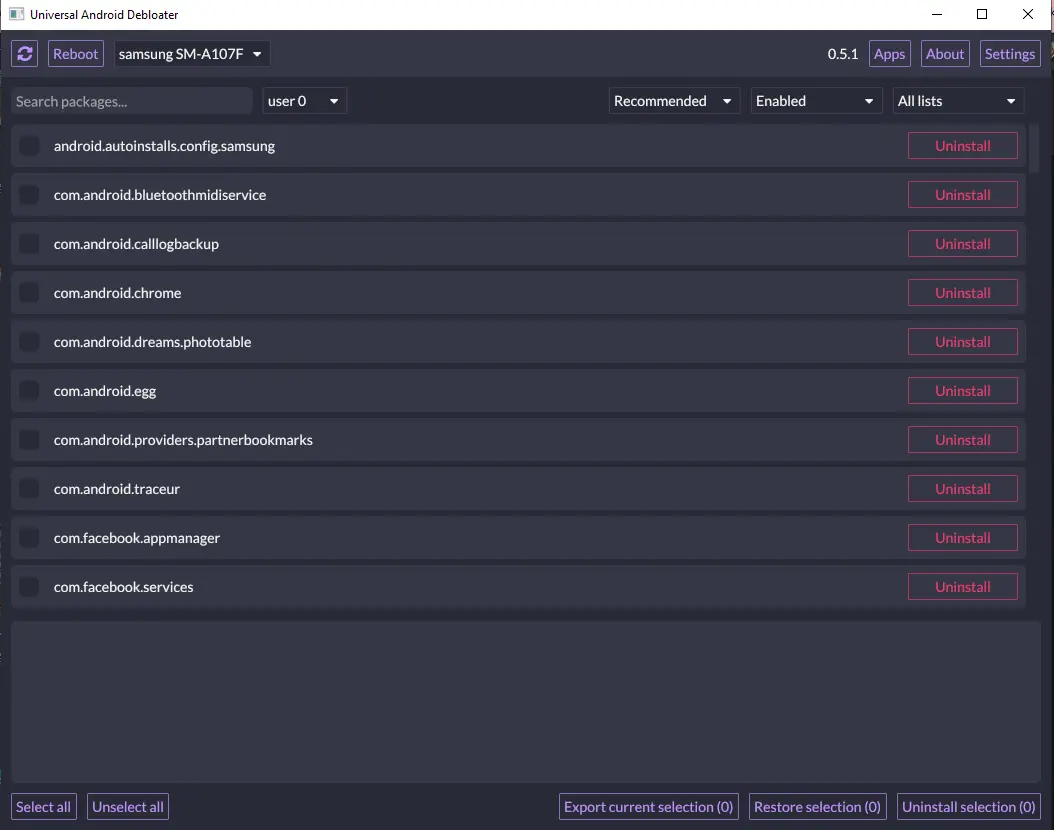Open the user 0 dropdown
This screenshot has width=1054, height=830.
click(304, 101)
